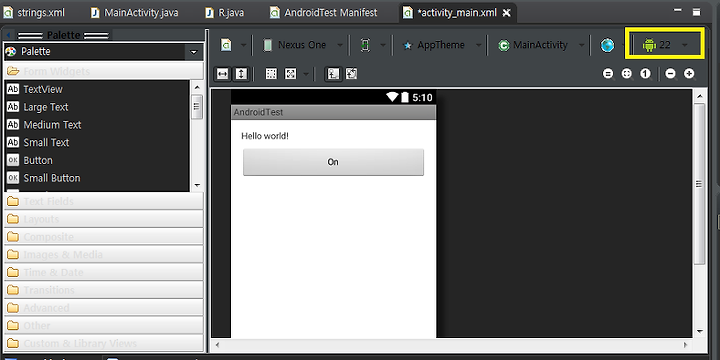Toggle show layout constraints icon

point(333,74)
